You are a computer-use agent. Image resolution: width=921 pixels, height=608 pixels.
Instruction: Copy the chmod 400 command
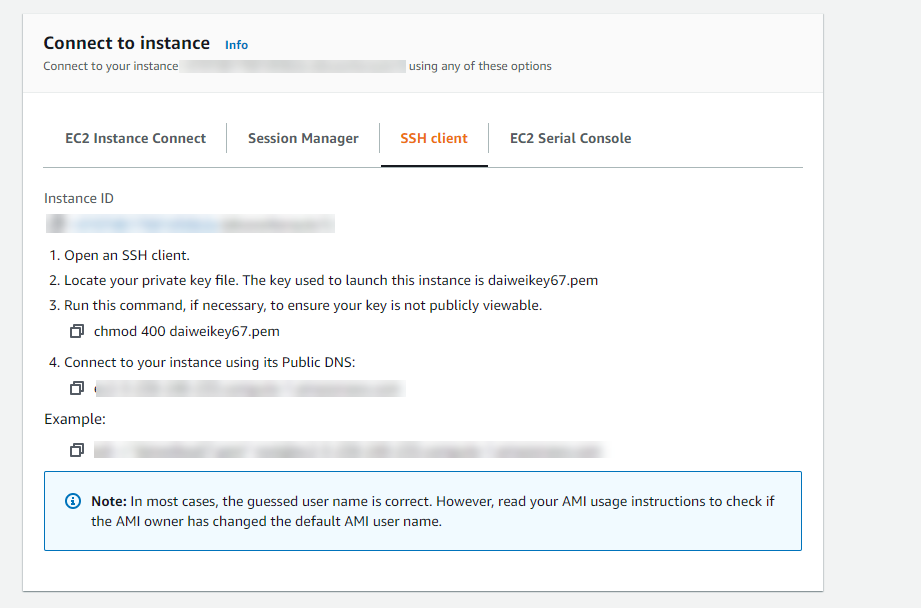click(x=76, y=331)
